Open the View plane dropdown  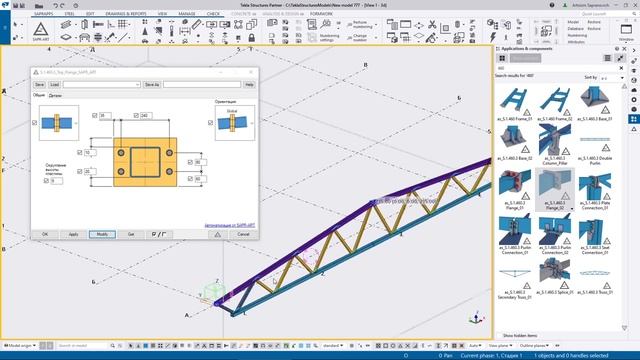(500, 346)
